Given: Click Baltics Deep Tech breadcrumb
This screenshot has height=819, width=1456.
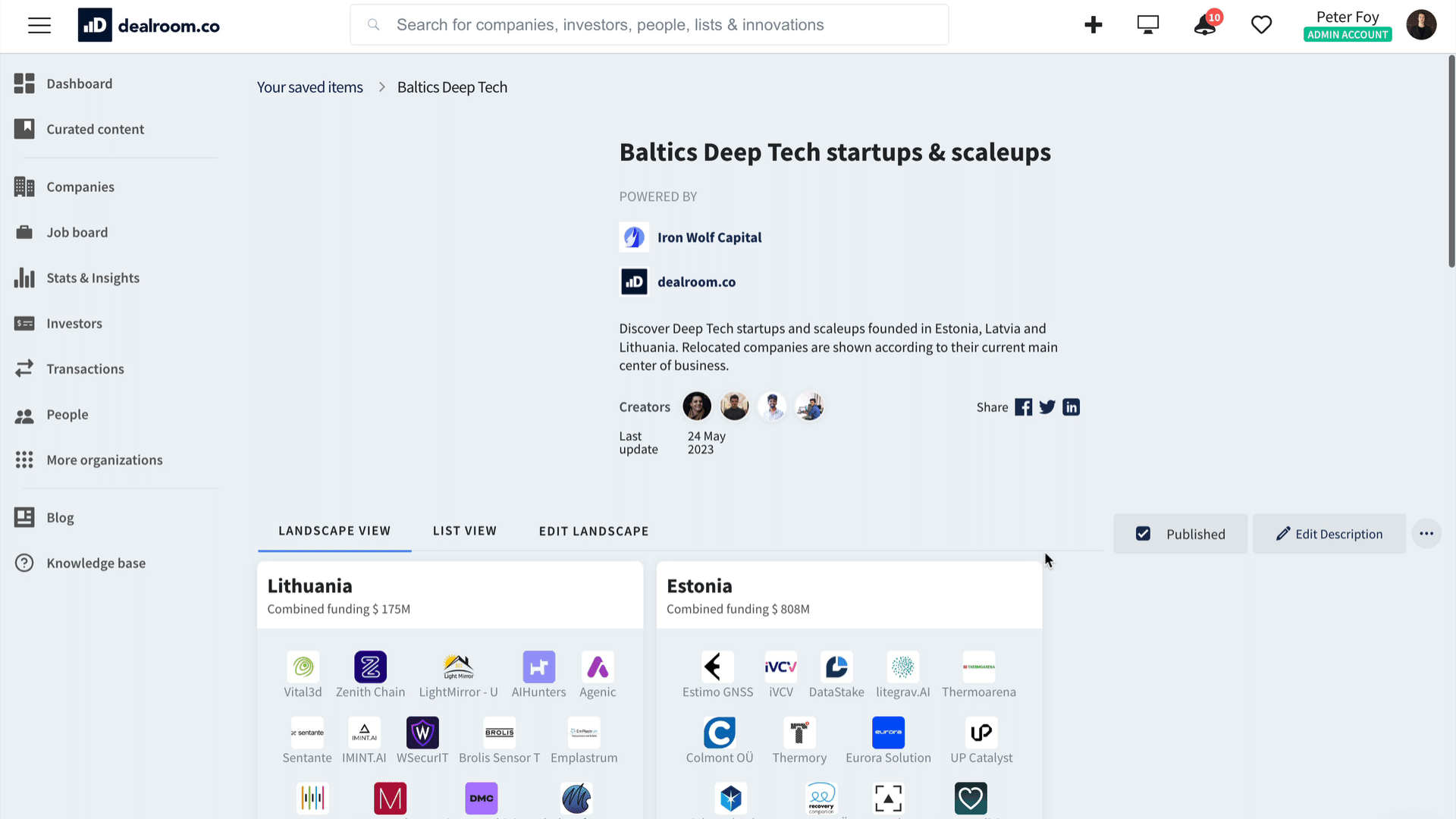Looking at the screenshot, I should [x=452, y=87].
